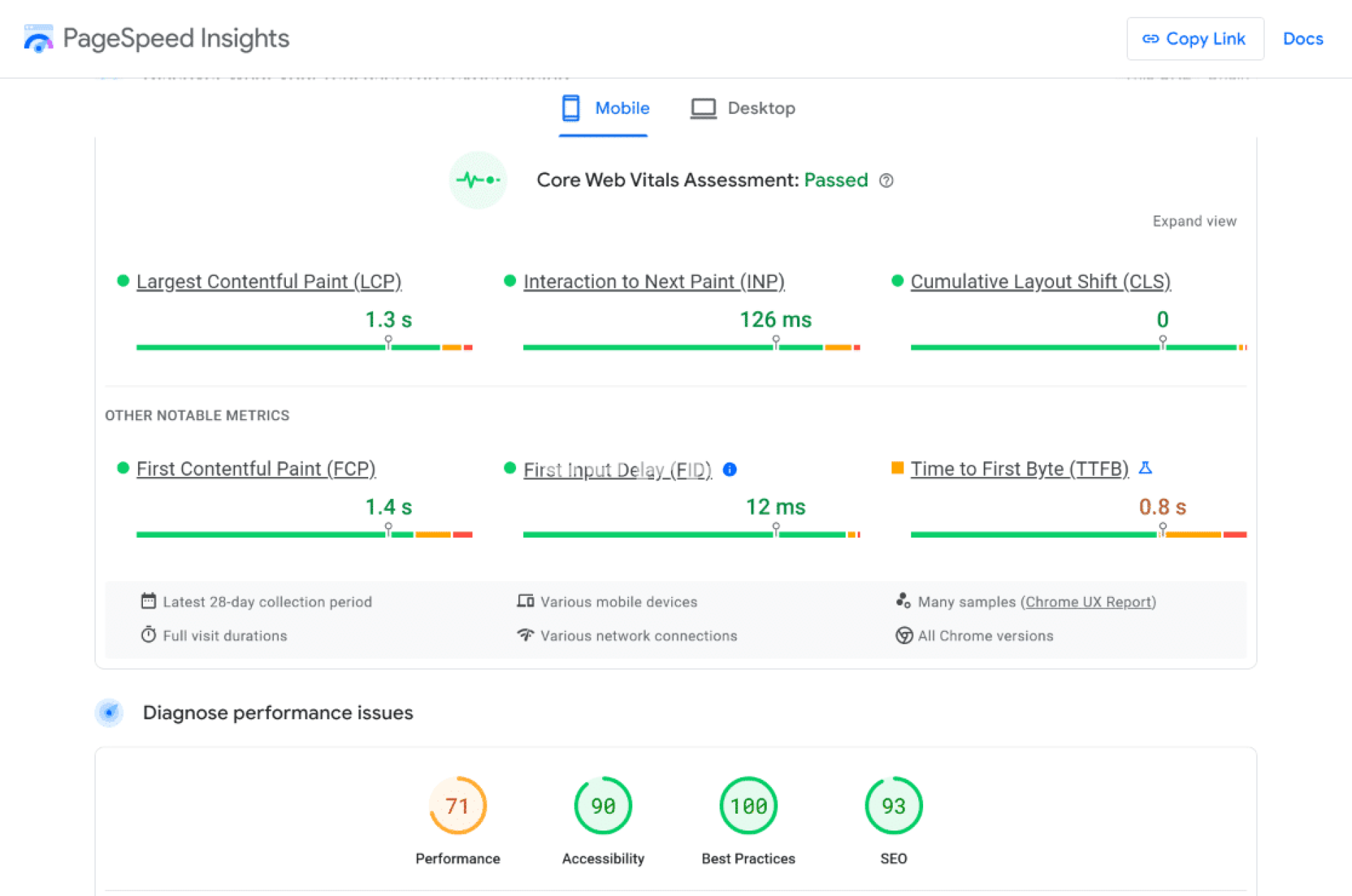Expand view of the Core Web Vitals
The height and width of the screenshot is (896, 1352).
(1194, 221)
